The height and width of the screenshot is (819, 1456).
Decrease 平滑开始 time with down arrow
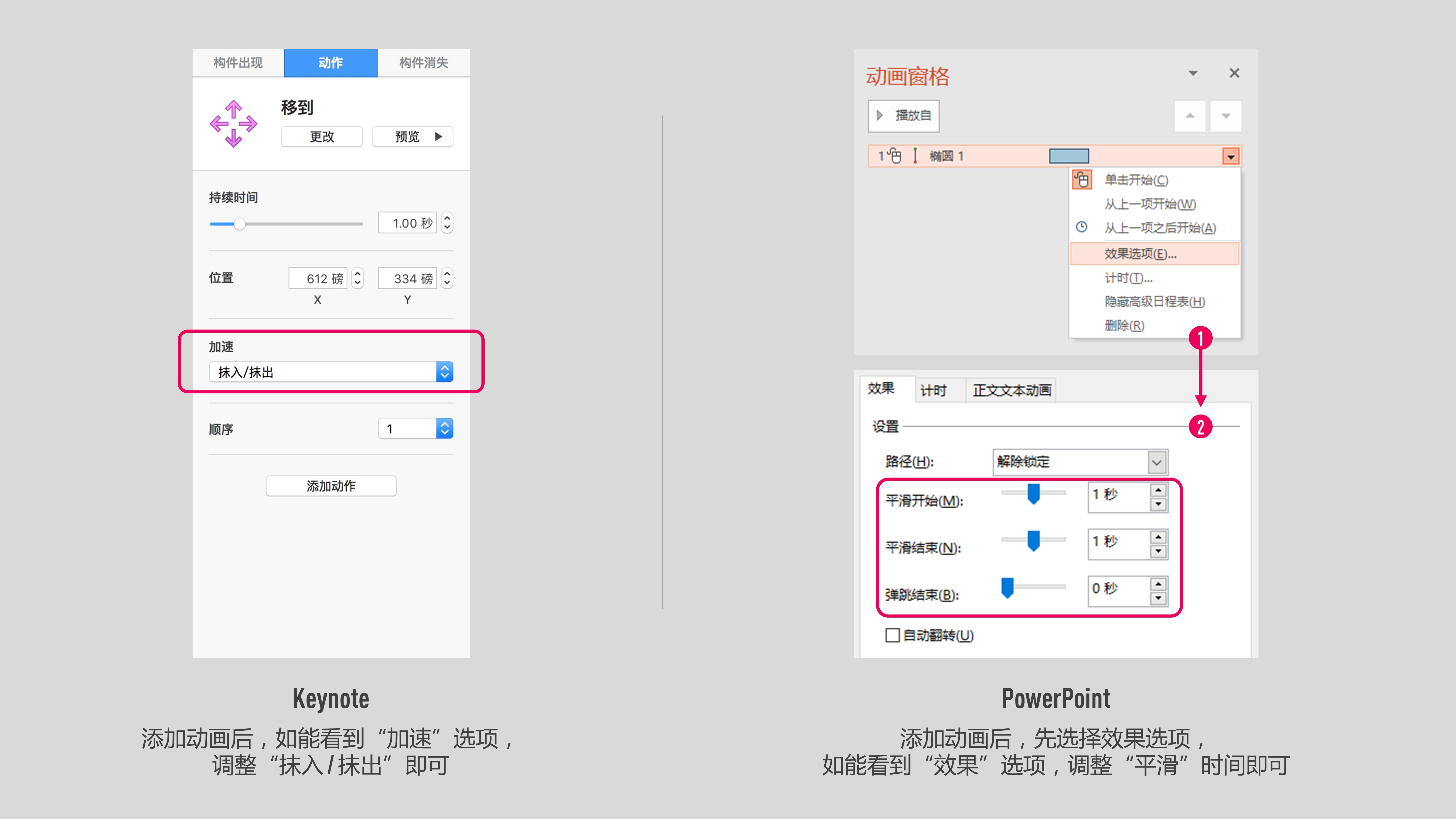tap(1159, 504)
